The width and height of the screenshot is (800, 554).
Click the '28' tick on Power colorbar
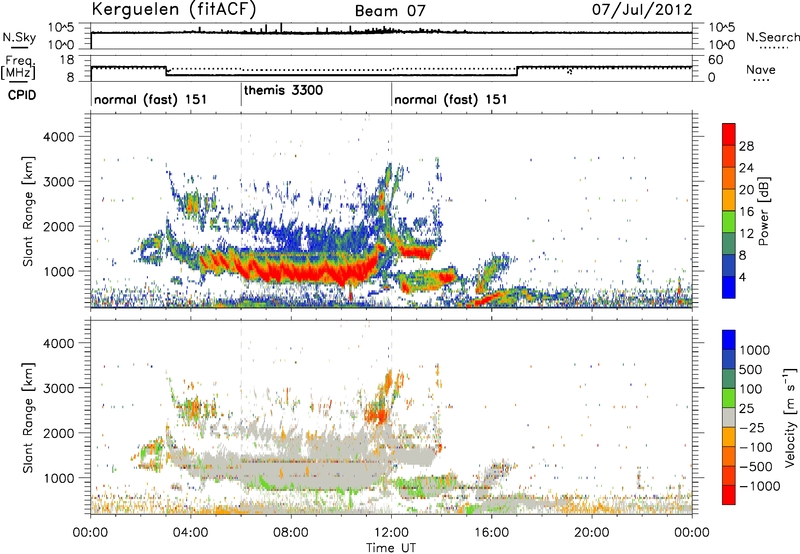(746, 146)
